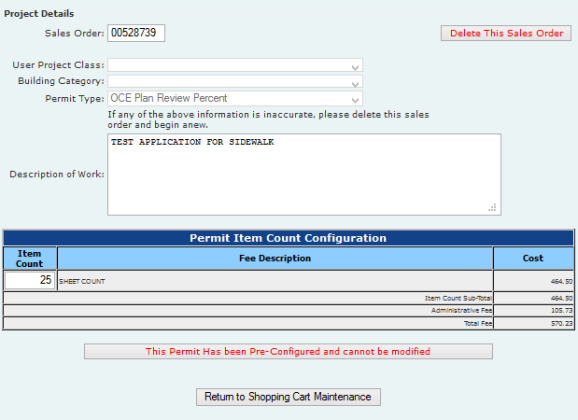Return to Shopping Cart Maintenance
This screenshot has width=578, height=420.
click(x=288, y=397)
